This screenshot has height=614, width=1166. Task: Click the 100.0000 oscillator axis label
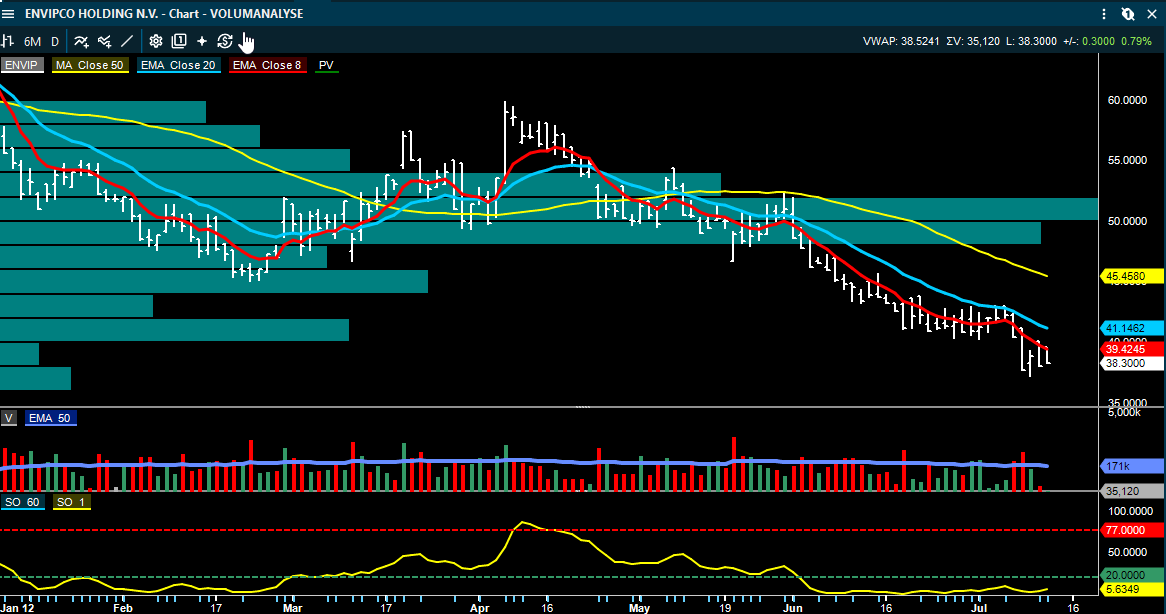point(1130,511)
